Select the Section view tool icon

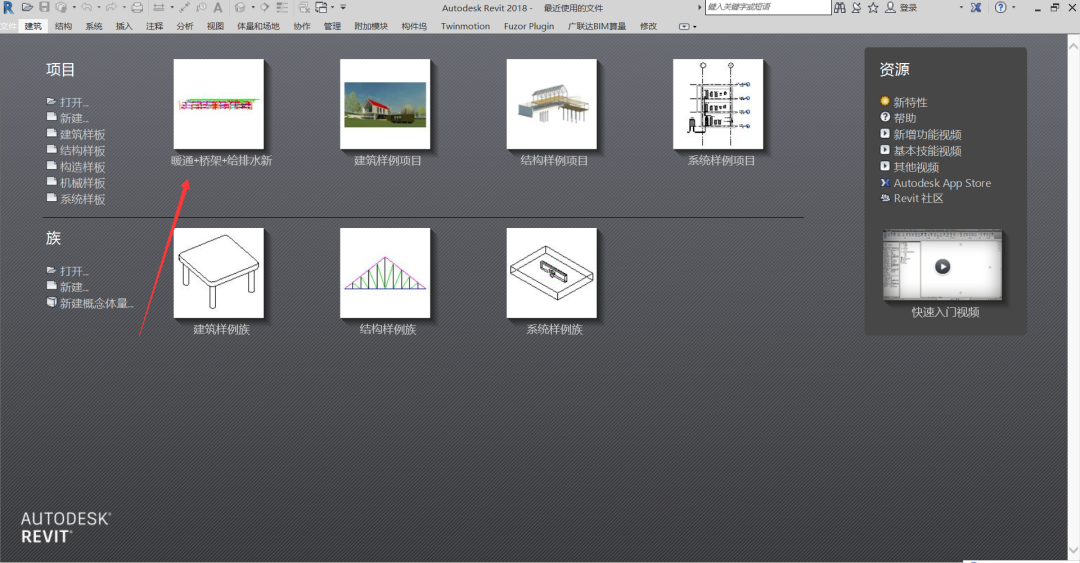(x=264, y=8)
